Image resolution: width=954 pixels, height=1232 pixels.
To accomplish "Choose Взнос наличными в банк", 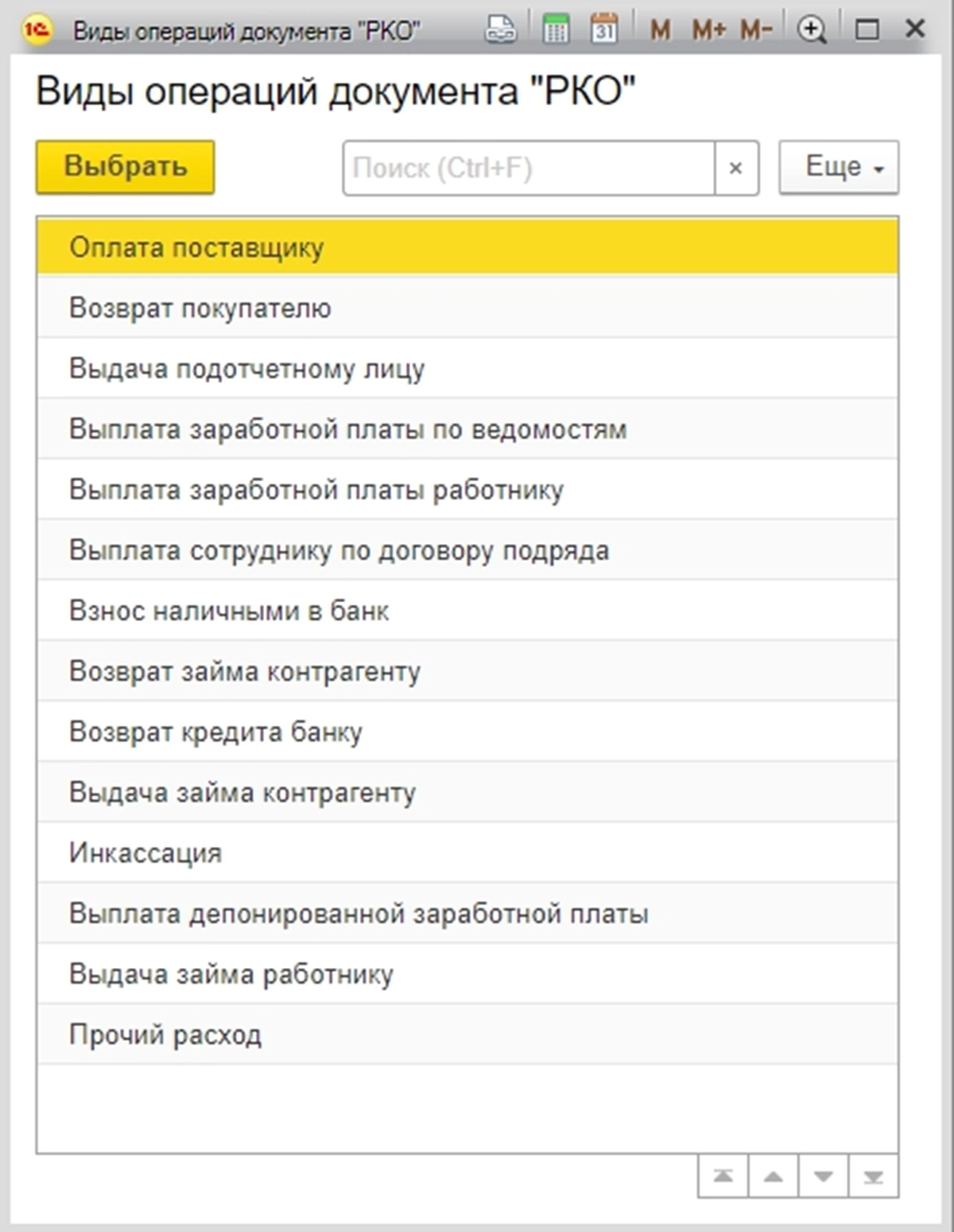I will (230, 611).
